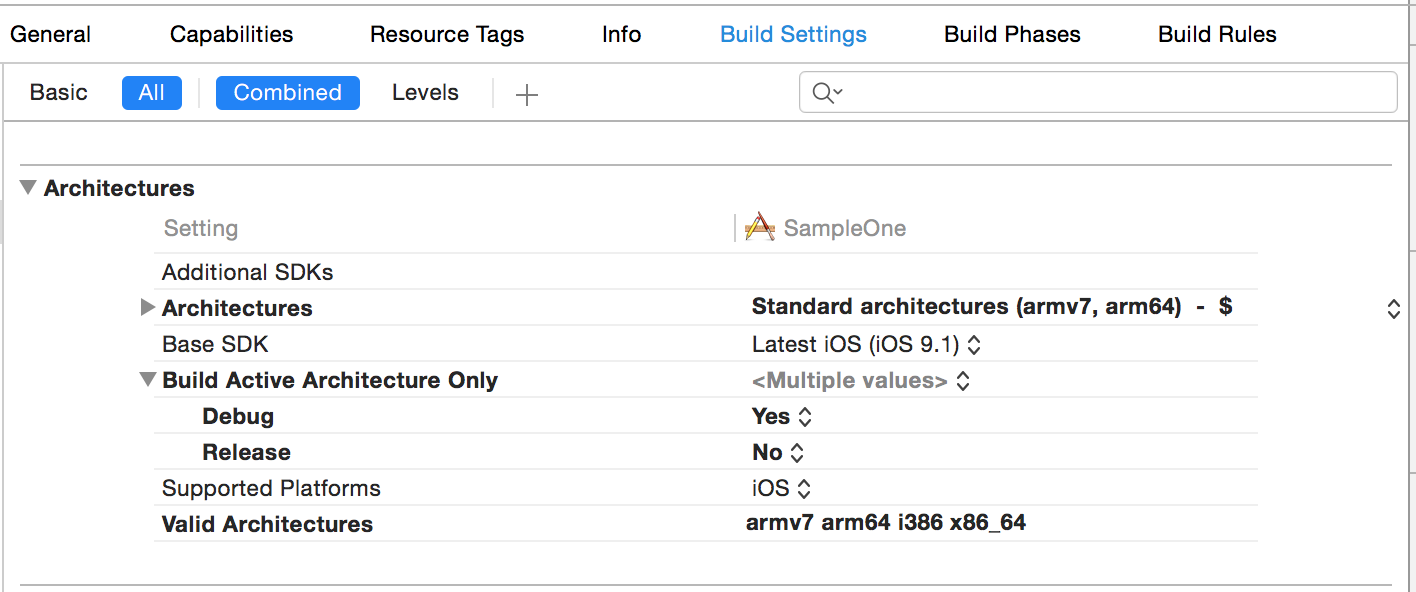Click in the build settings search field
Viewport: 1416px width, 592px height.
click(1098, 92)
